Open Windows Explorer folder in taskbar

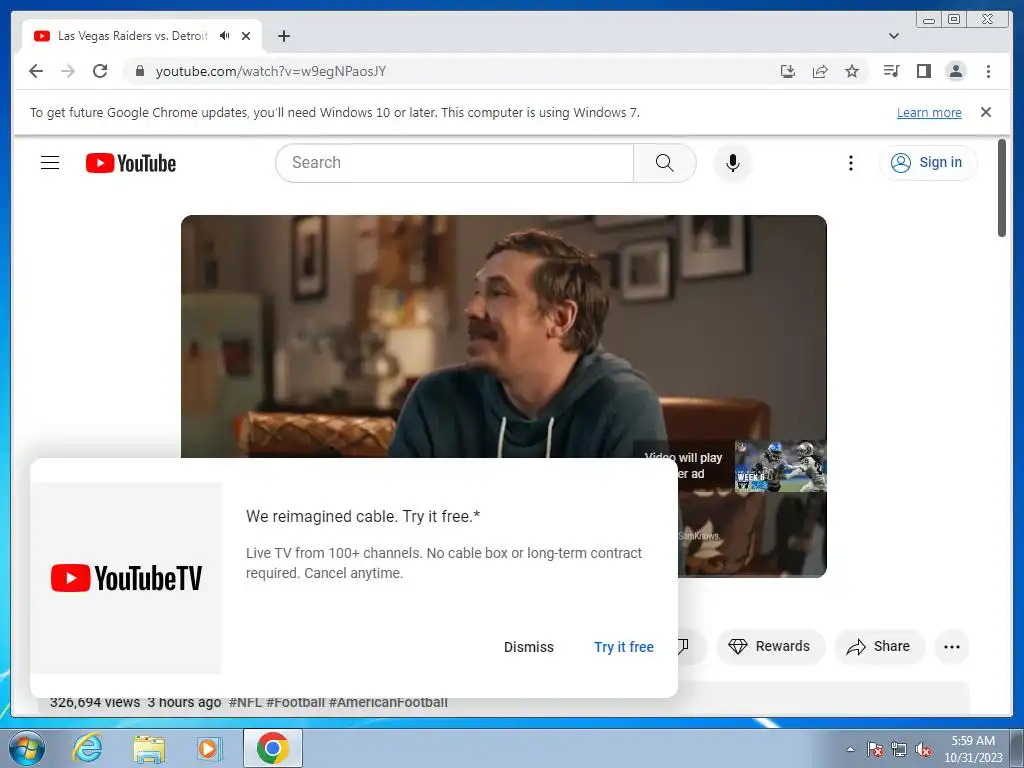(150, 748)
